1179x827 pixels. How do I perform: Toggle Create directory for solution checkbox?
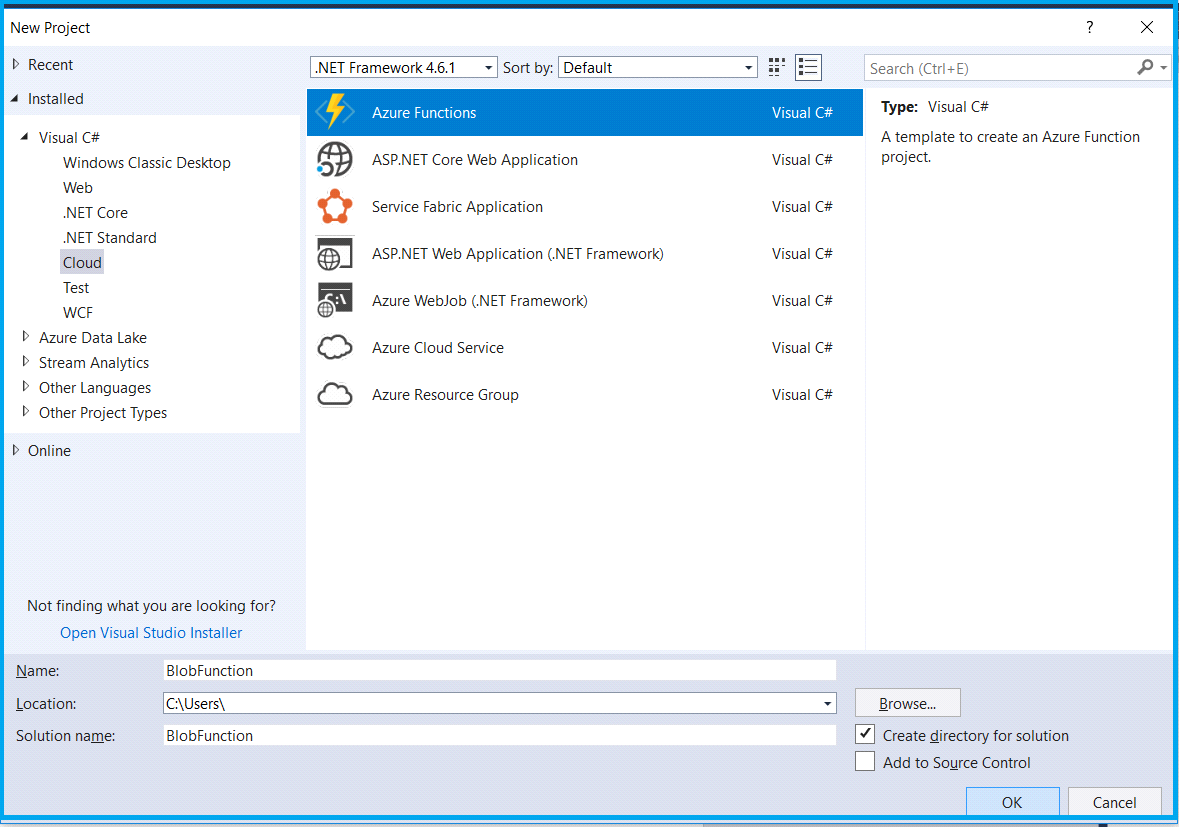tap(865, 735)
